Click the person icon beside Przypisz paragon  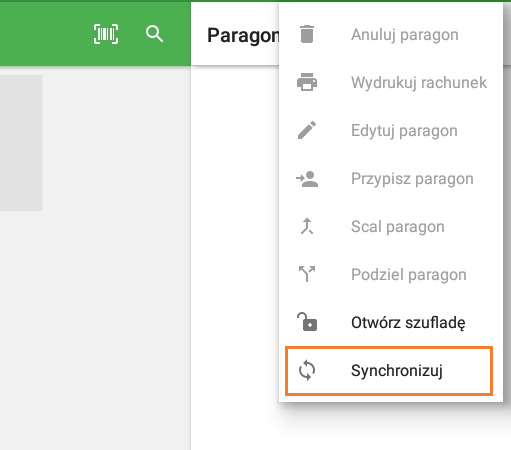307,179
